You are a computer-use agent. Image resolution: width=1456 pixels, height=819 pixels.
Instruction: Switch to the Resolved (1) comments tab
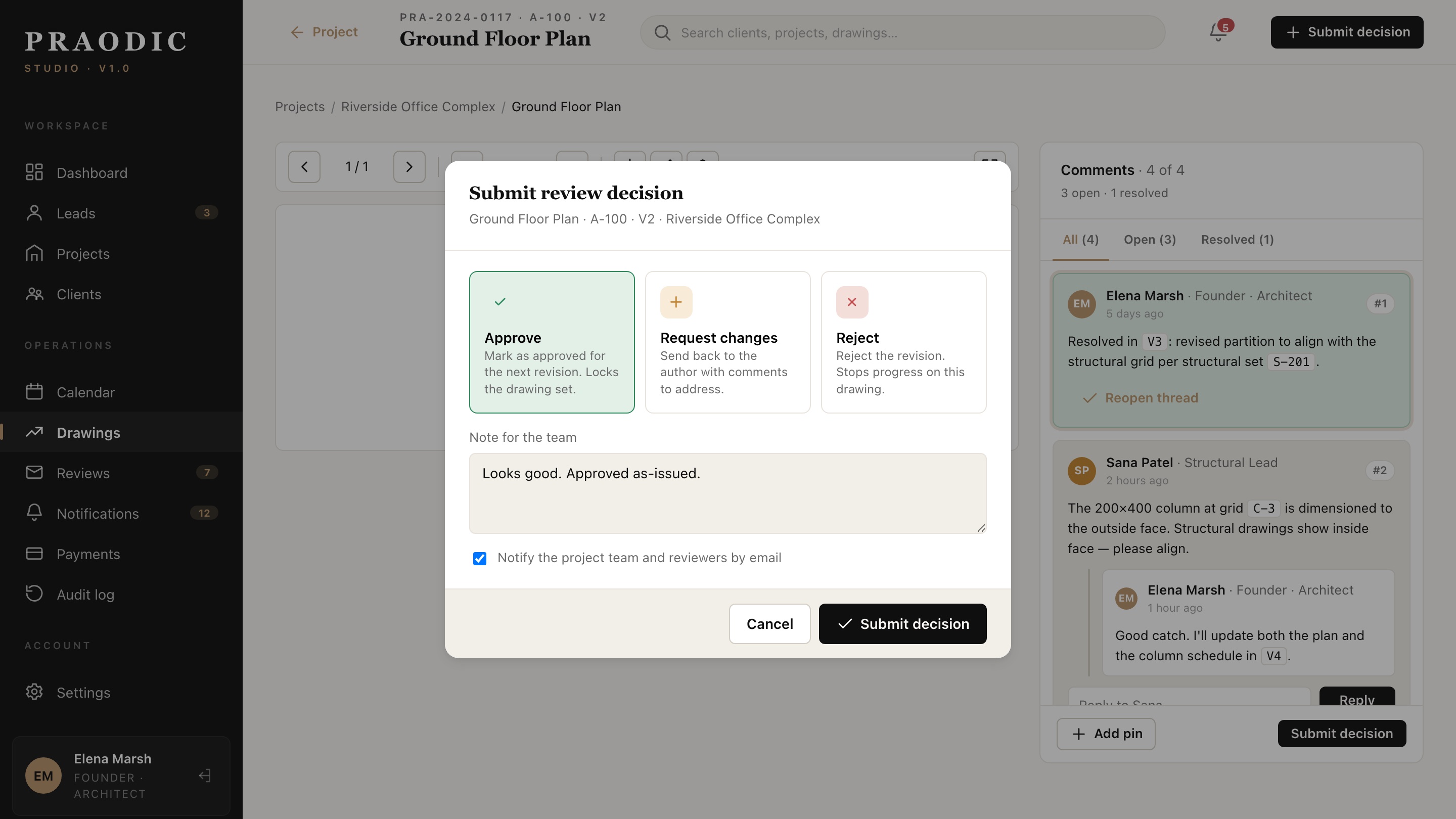click(1237, 240)
